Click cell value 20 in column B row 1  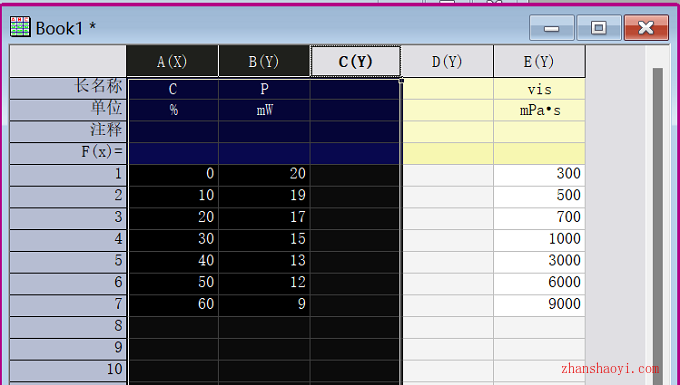click(x=264, y=175)
